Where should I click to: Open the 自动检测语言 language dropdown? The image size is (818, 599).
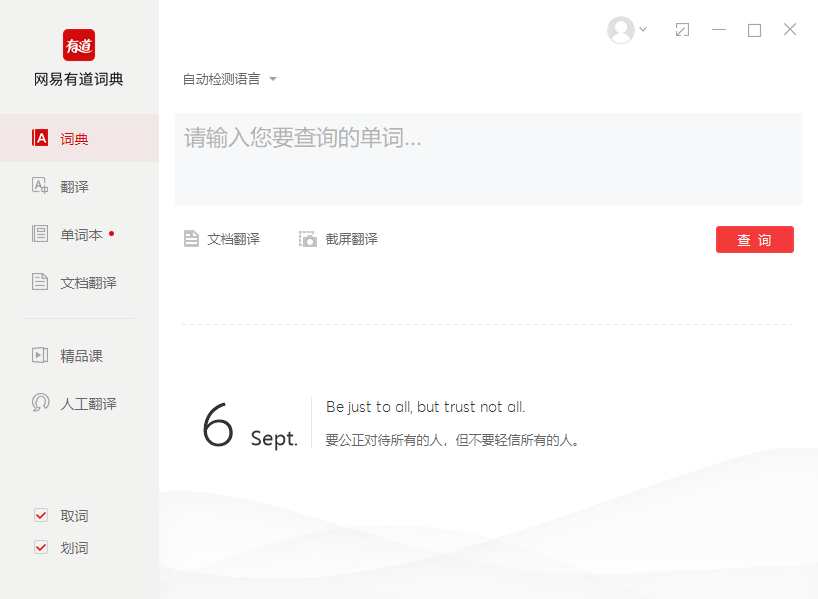(x=222, y=79)
